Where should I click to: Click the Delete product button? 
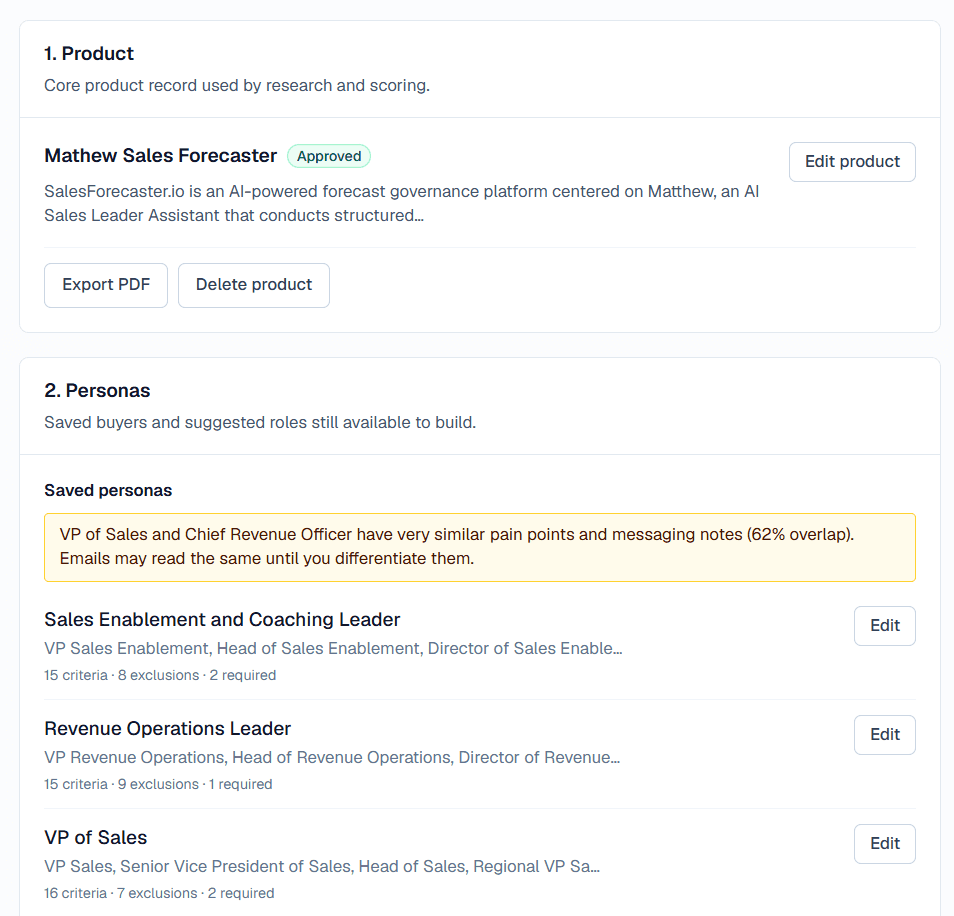point(254,285)
